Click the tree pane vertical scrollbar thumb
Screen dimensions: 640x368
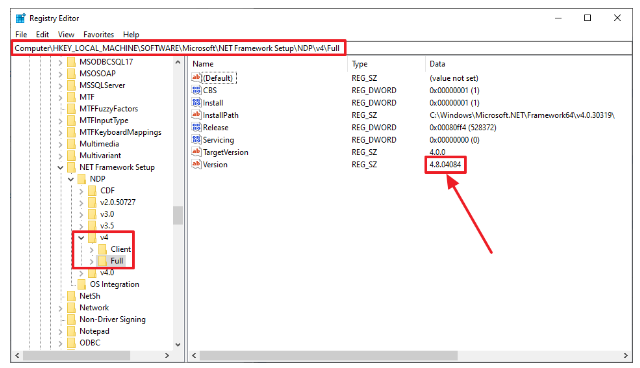(178, 215)
